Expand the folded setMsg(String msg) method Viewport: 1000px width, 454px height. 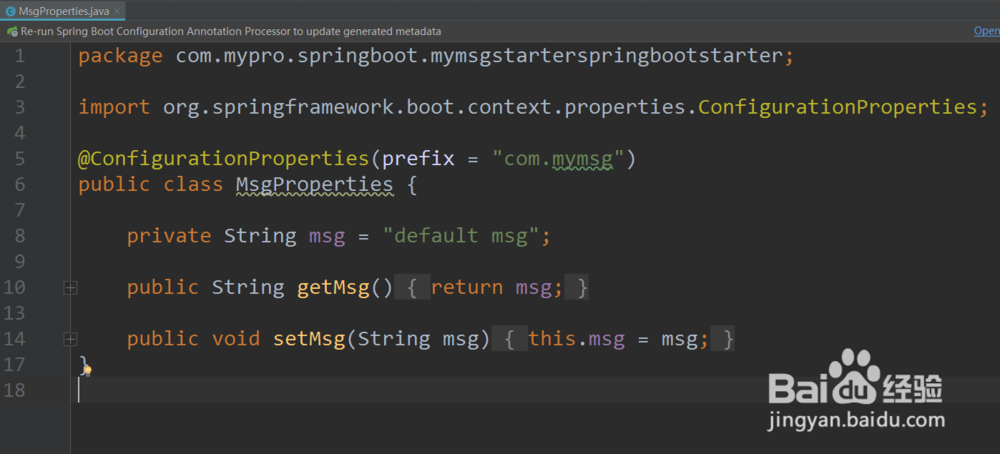click(x=70, y=340)
